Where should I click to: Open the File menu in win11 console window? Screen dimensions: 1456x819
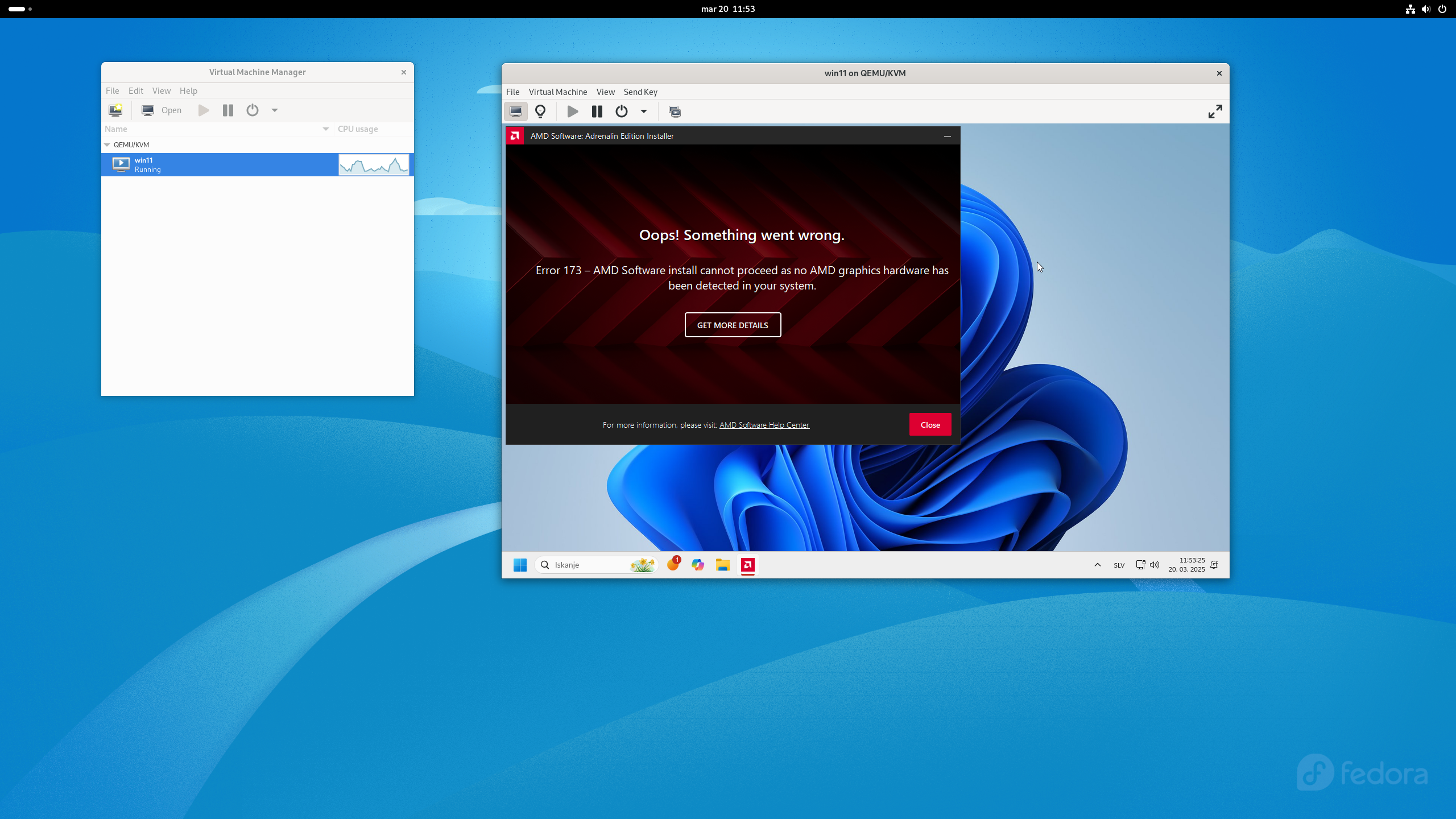512,92
